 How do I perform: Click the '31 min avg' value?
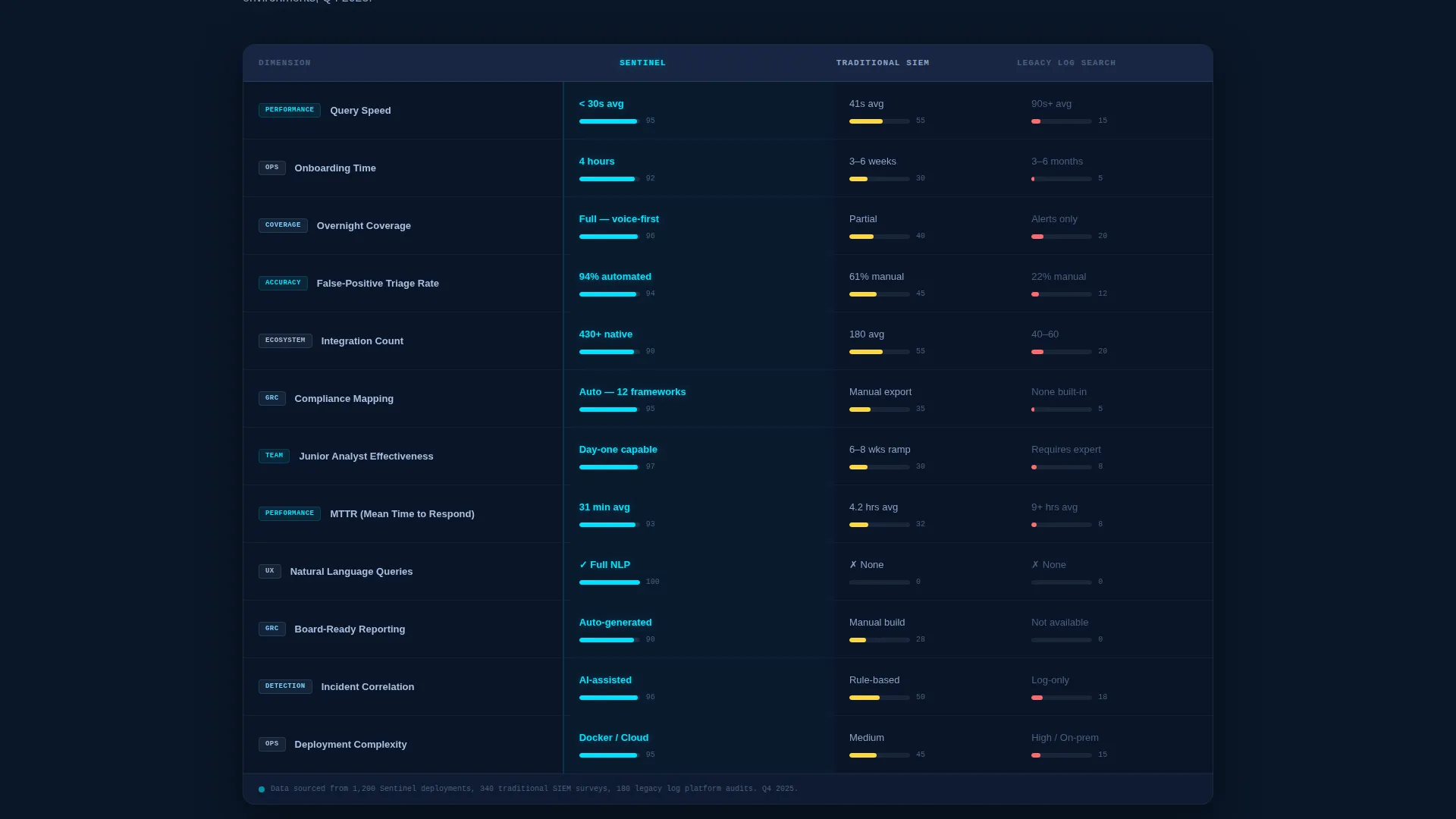tap(604, 507)
